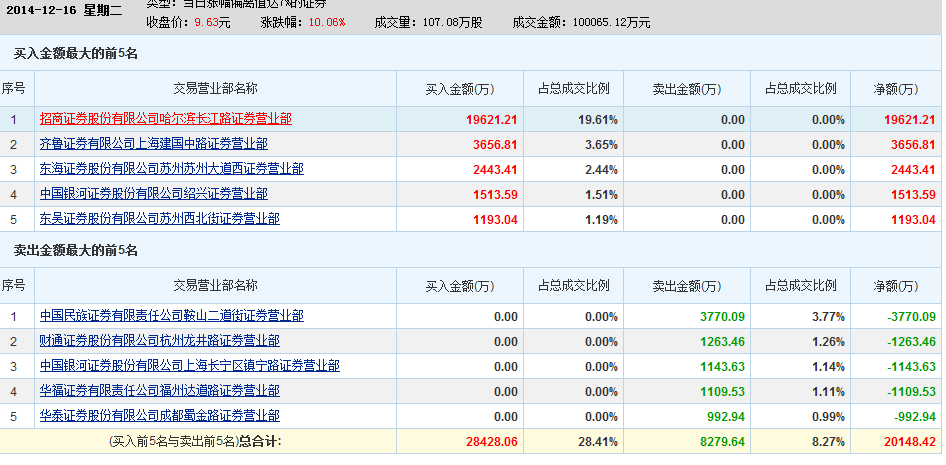The height and width of the screenshot is (465, 946).
Task: Click the 3.65% ratio cell
Action: 602,145
